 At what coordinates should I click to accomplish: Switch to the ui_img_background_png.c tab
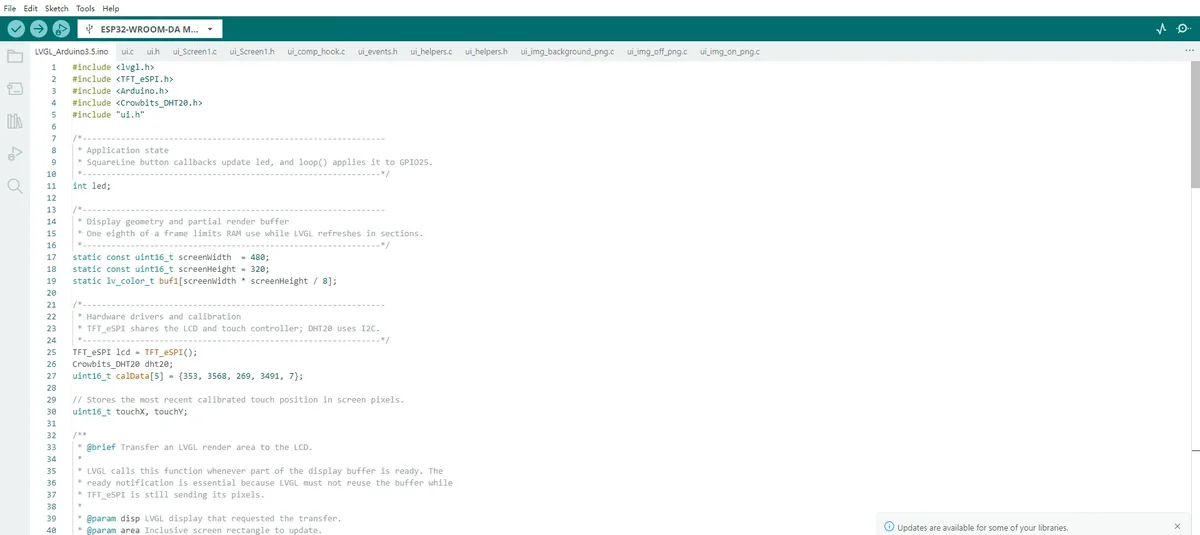click(568, 51)
